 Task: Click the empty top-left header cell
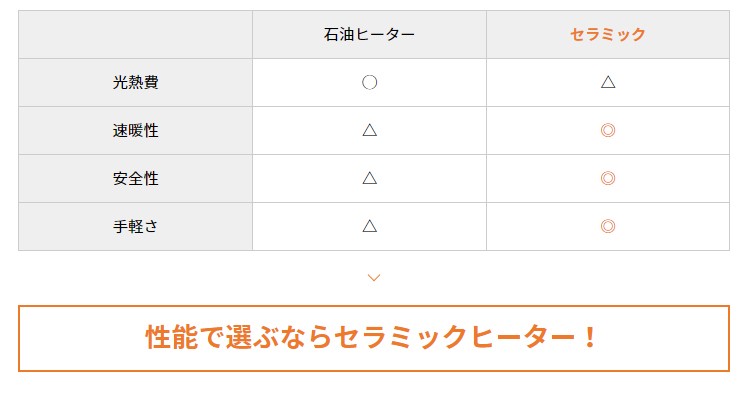(x=135, y=34)
